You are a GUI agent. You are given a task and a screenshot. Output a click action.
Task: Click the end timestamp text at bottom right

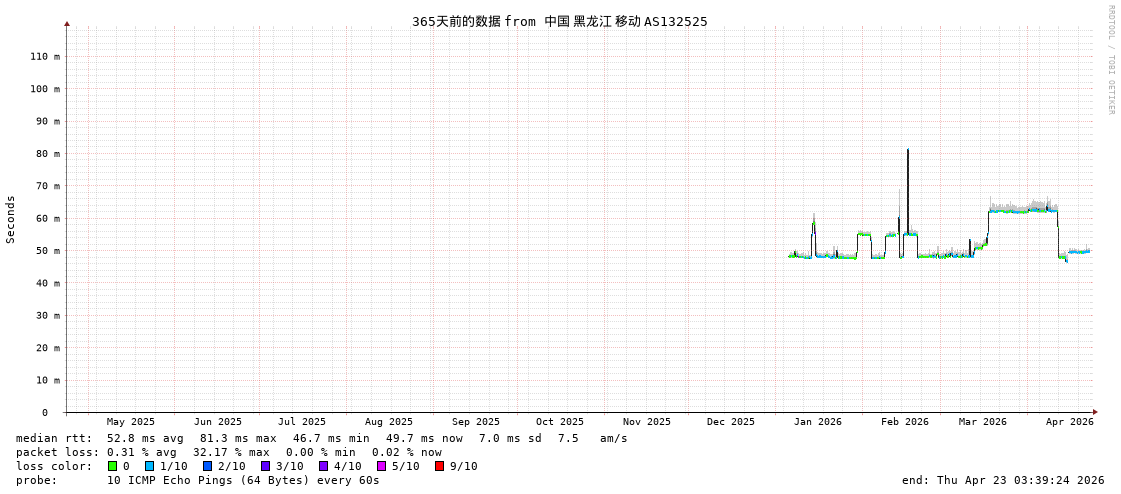[1002, 480]
